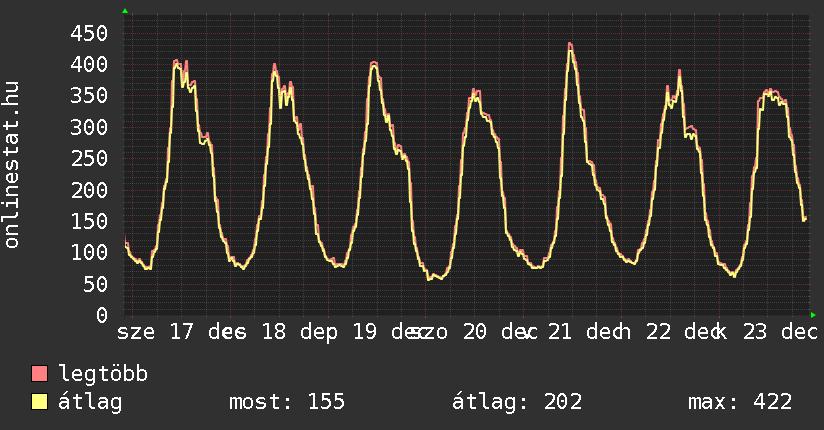
Task: Click the green arrow atop the y-axis
Action: pos(124,11)
